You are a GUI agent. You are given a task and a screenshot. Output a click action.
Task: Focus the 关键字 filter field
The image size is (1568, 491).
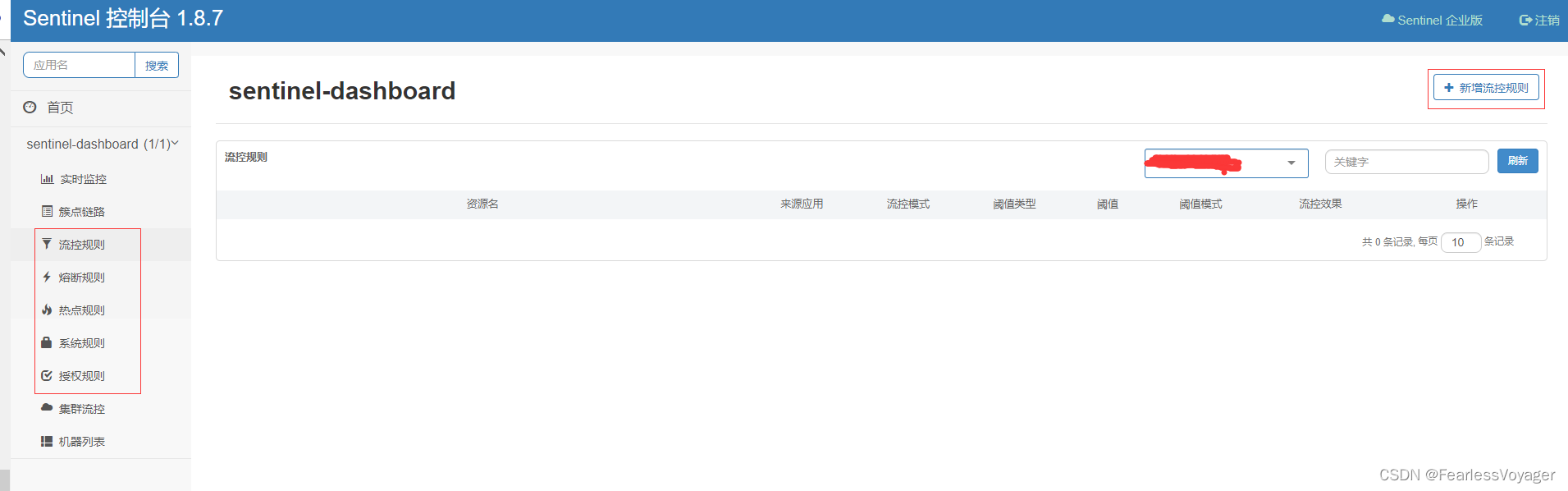coord(1406,162)
